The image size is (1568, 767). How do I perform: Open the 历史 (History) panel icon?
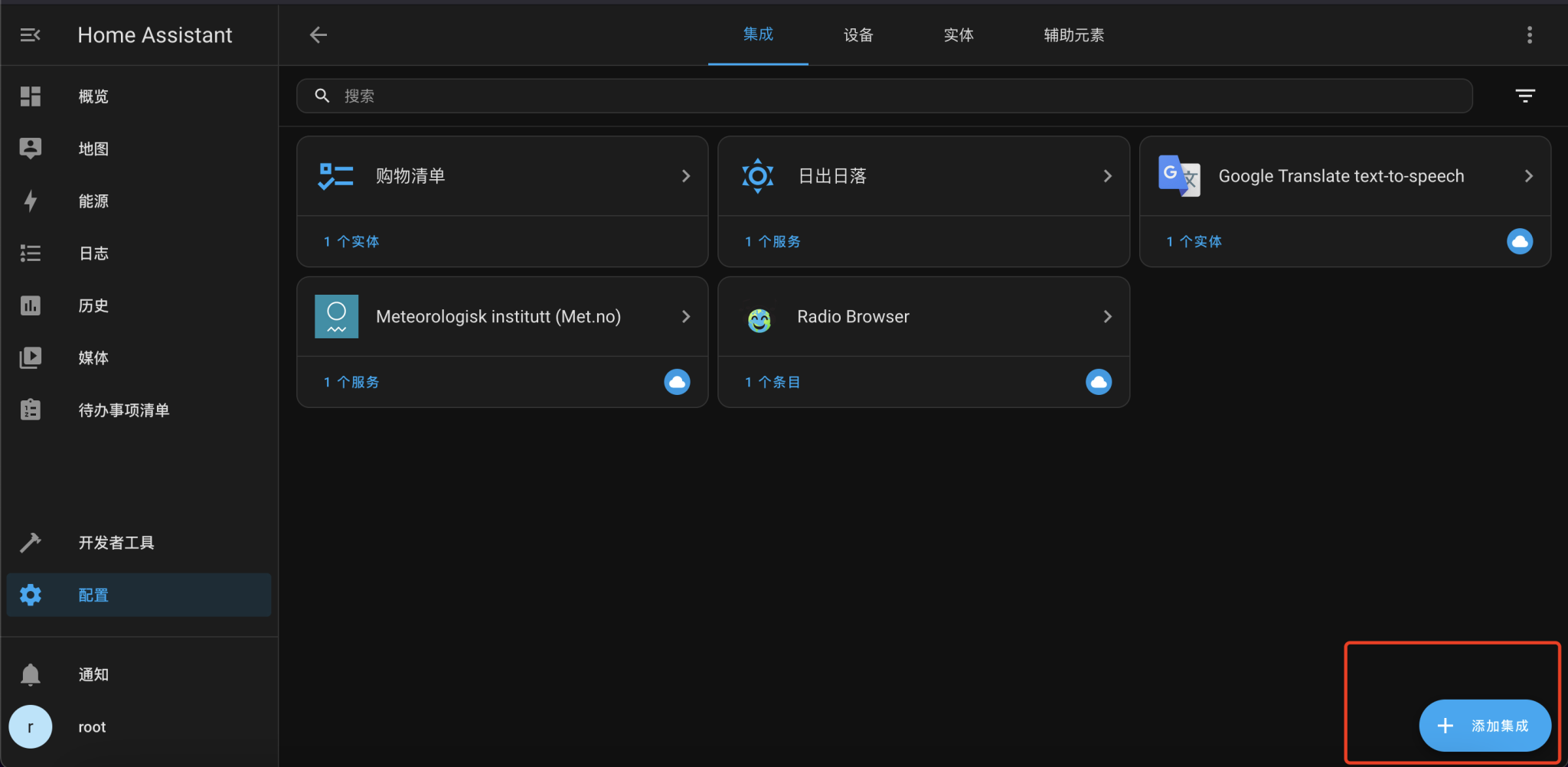tap(30, 305)
